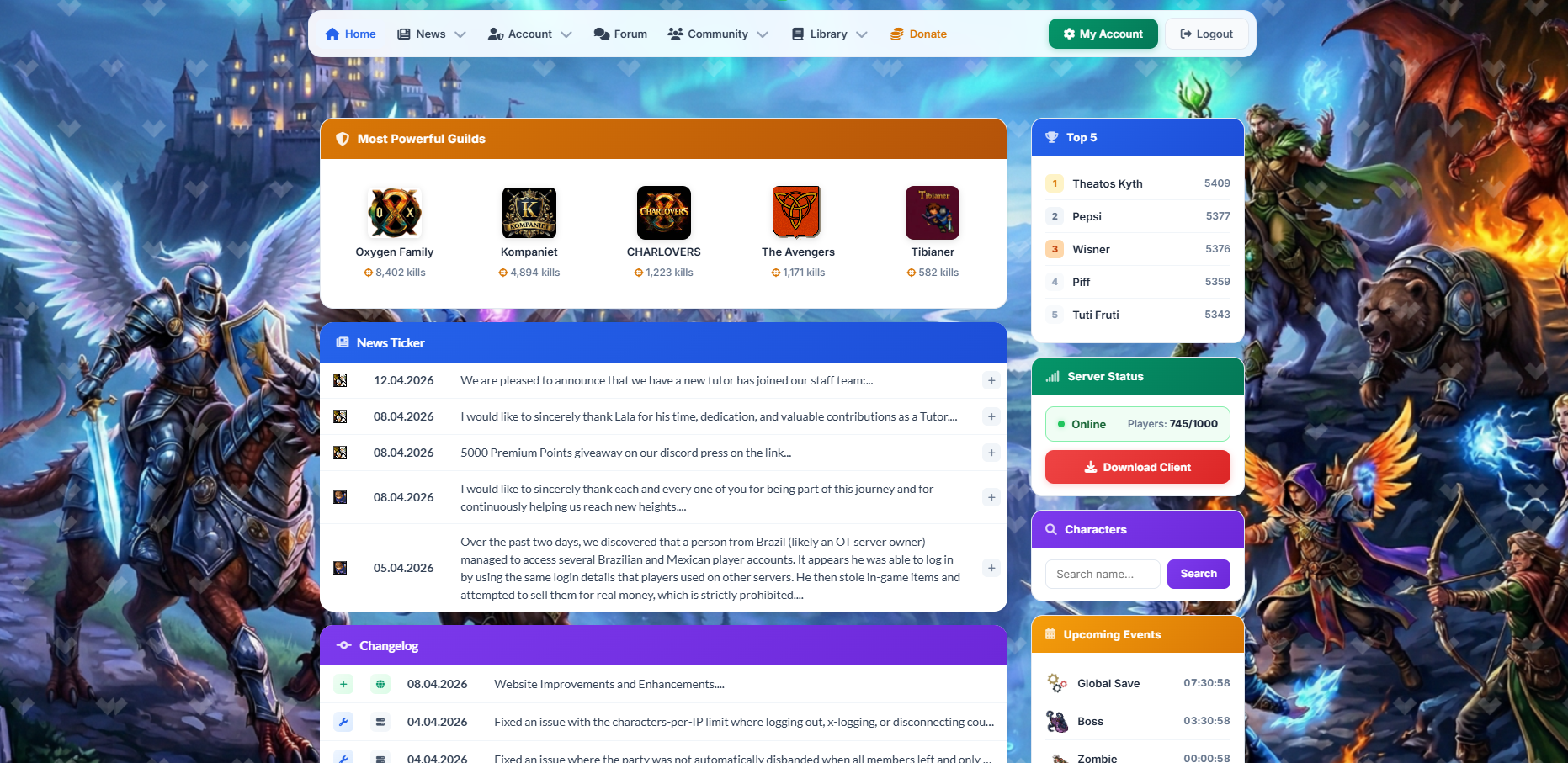Click '8,402 kills' under Oxygen Family
The image size is (1568, 763).
click(x=395, y=273)
